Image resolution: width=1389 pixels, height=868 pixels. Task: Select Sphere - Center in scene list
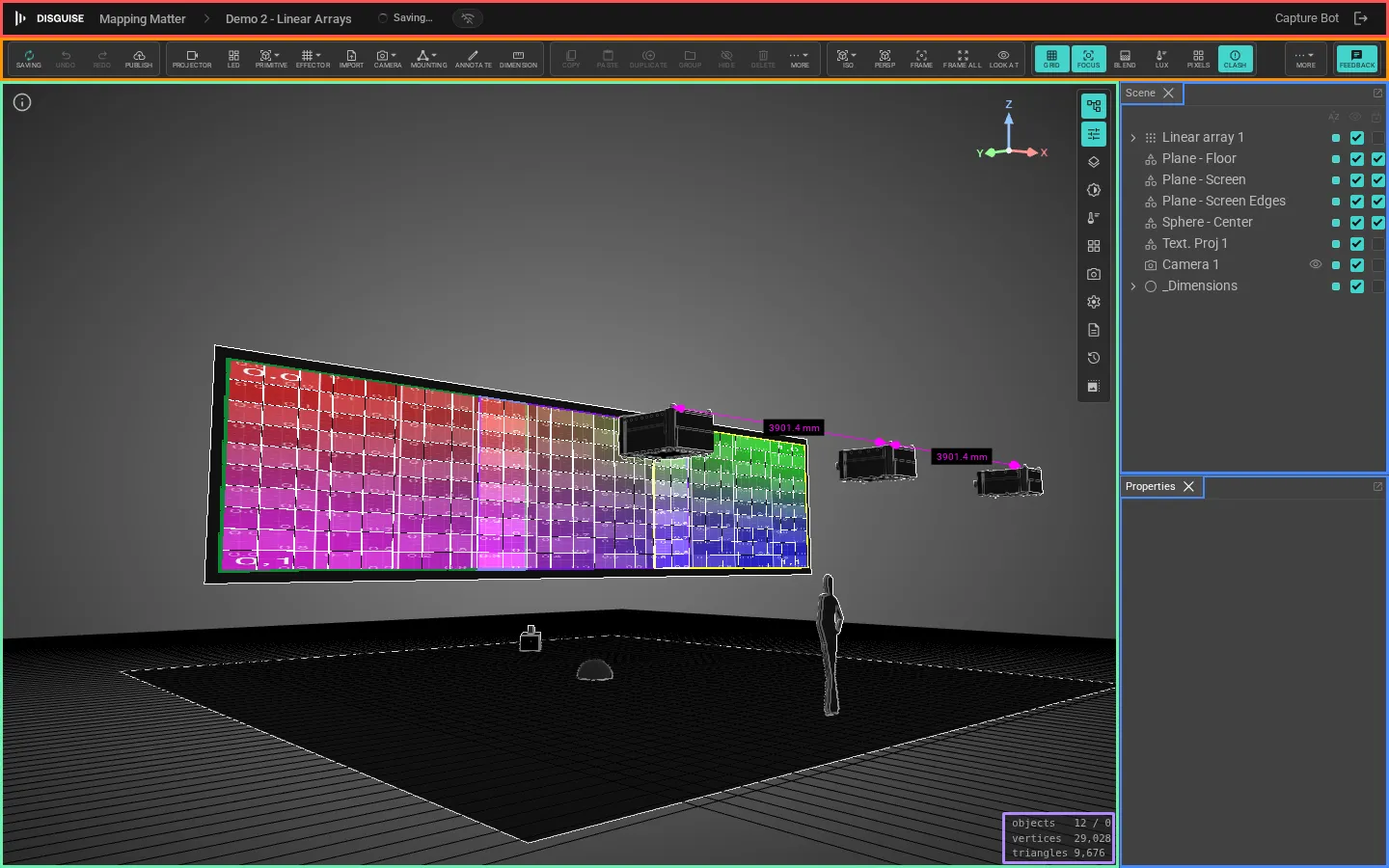(1207, 223)
